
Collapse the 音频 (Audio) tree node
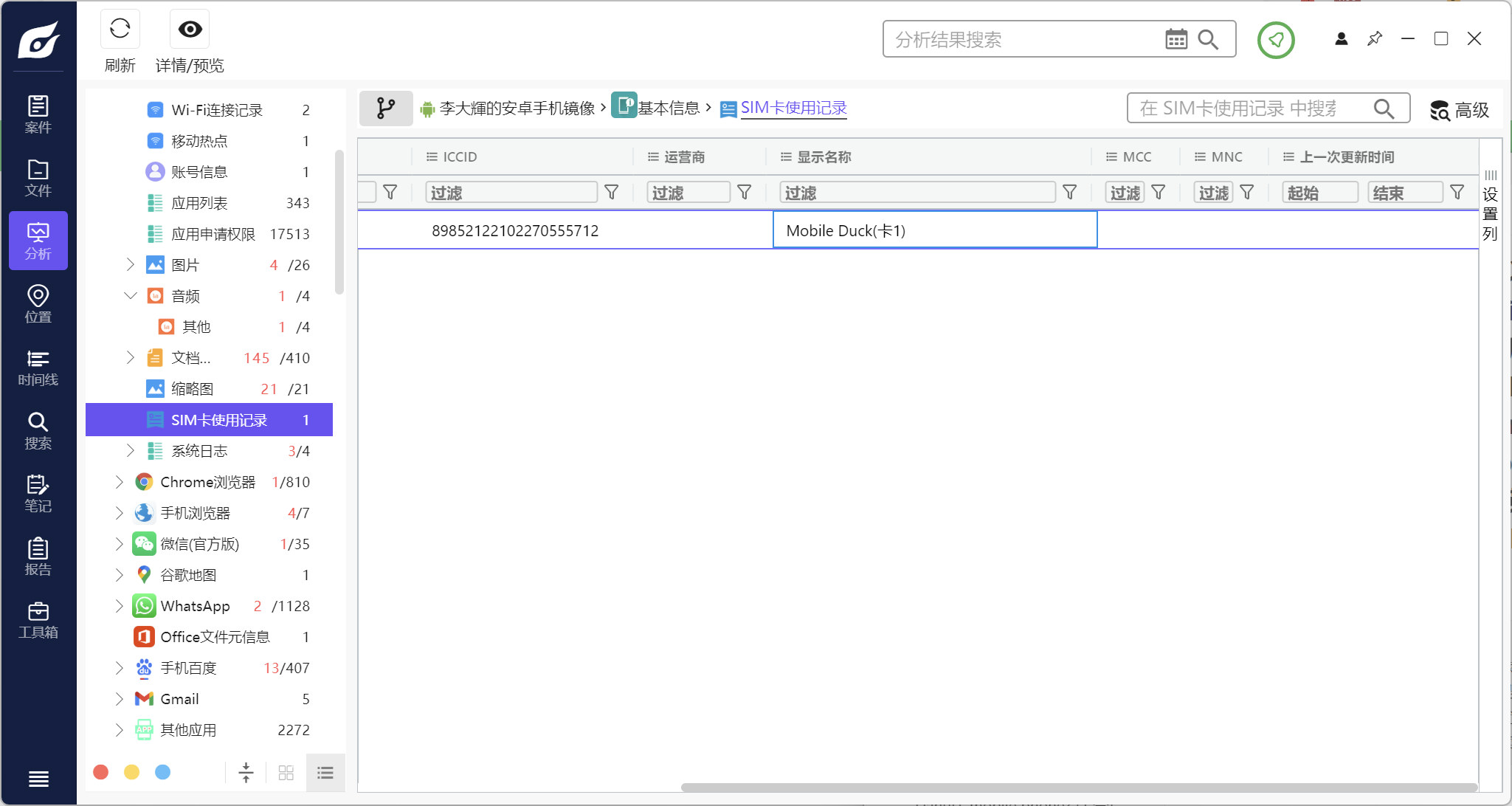[x=131, y=296]
